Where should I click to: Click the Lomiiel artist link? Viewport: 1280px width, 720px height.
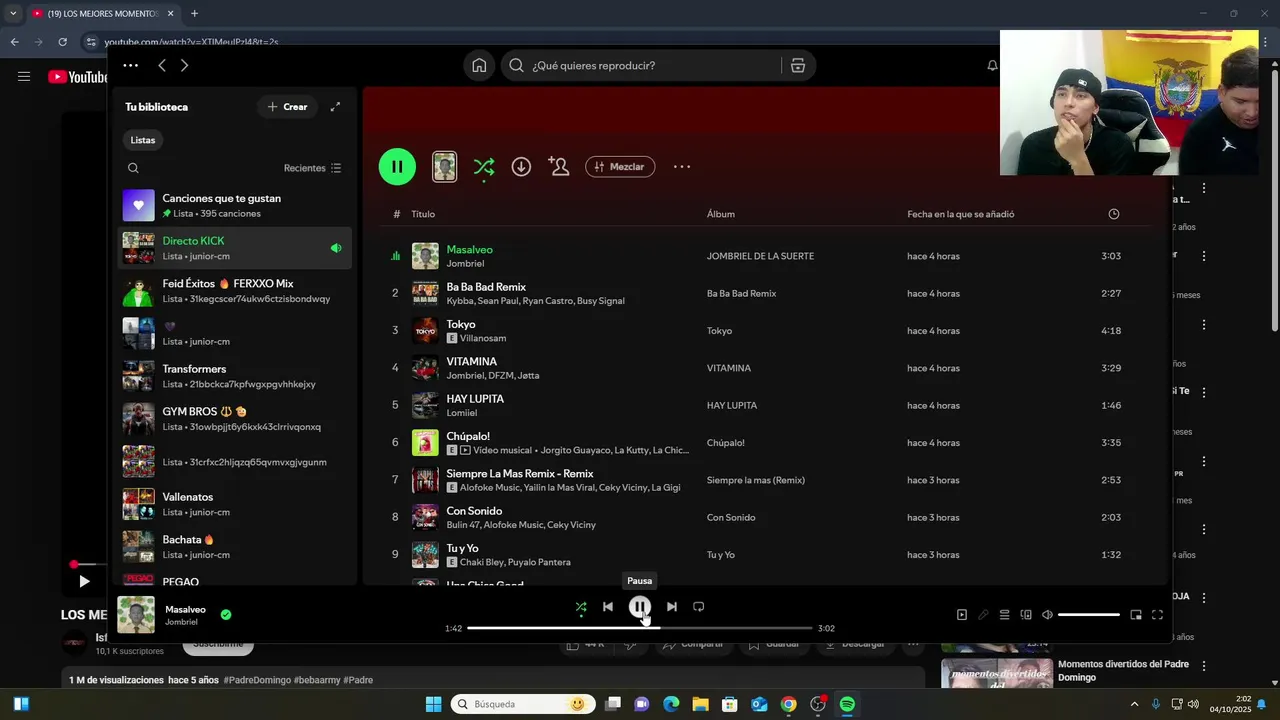pos(462,413)
